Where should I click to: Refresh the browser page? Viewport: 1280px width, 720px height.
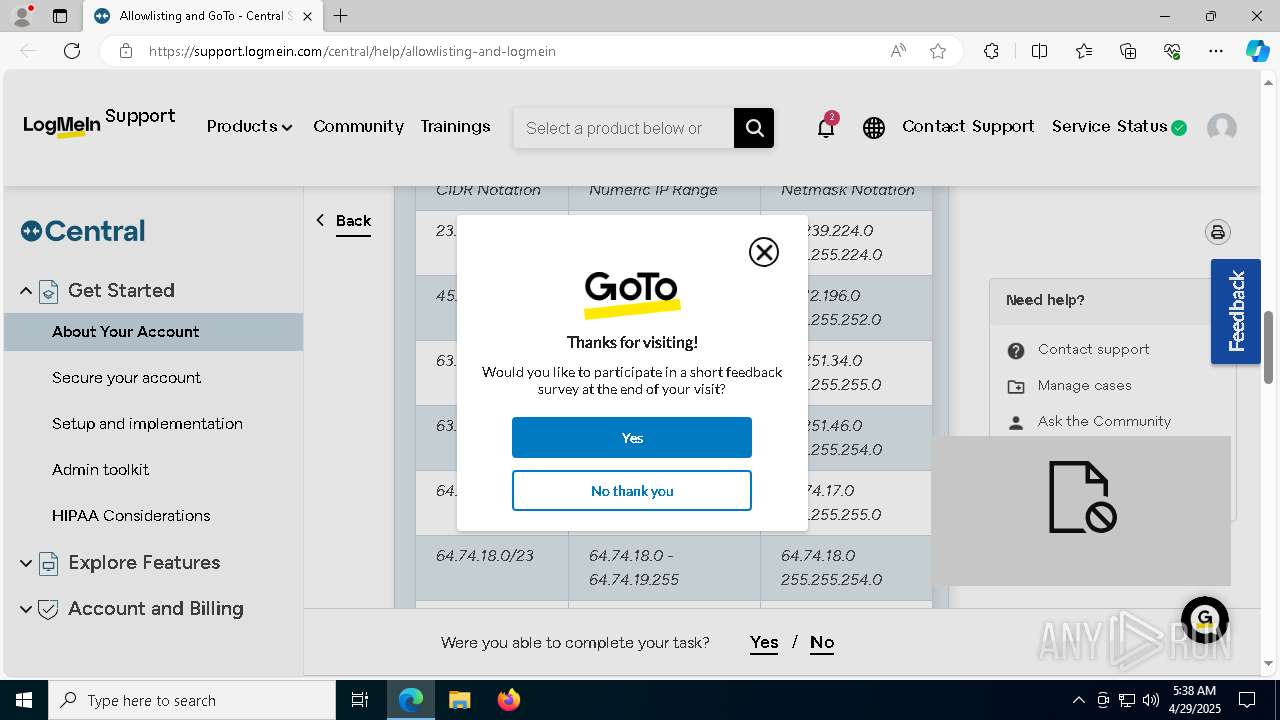72,51
